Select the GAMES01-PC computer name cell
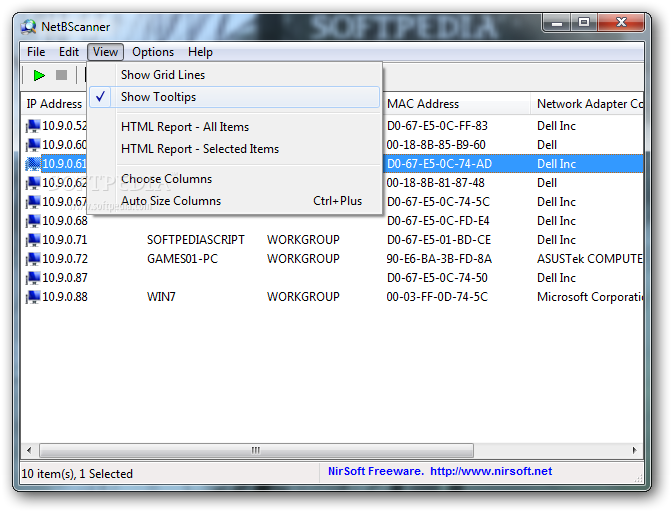This screenshot has height=512, width=672. (182, 259)
